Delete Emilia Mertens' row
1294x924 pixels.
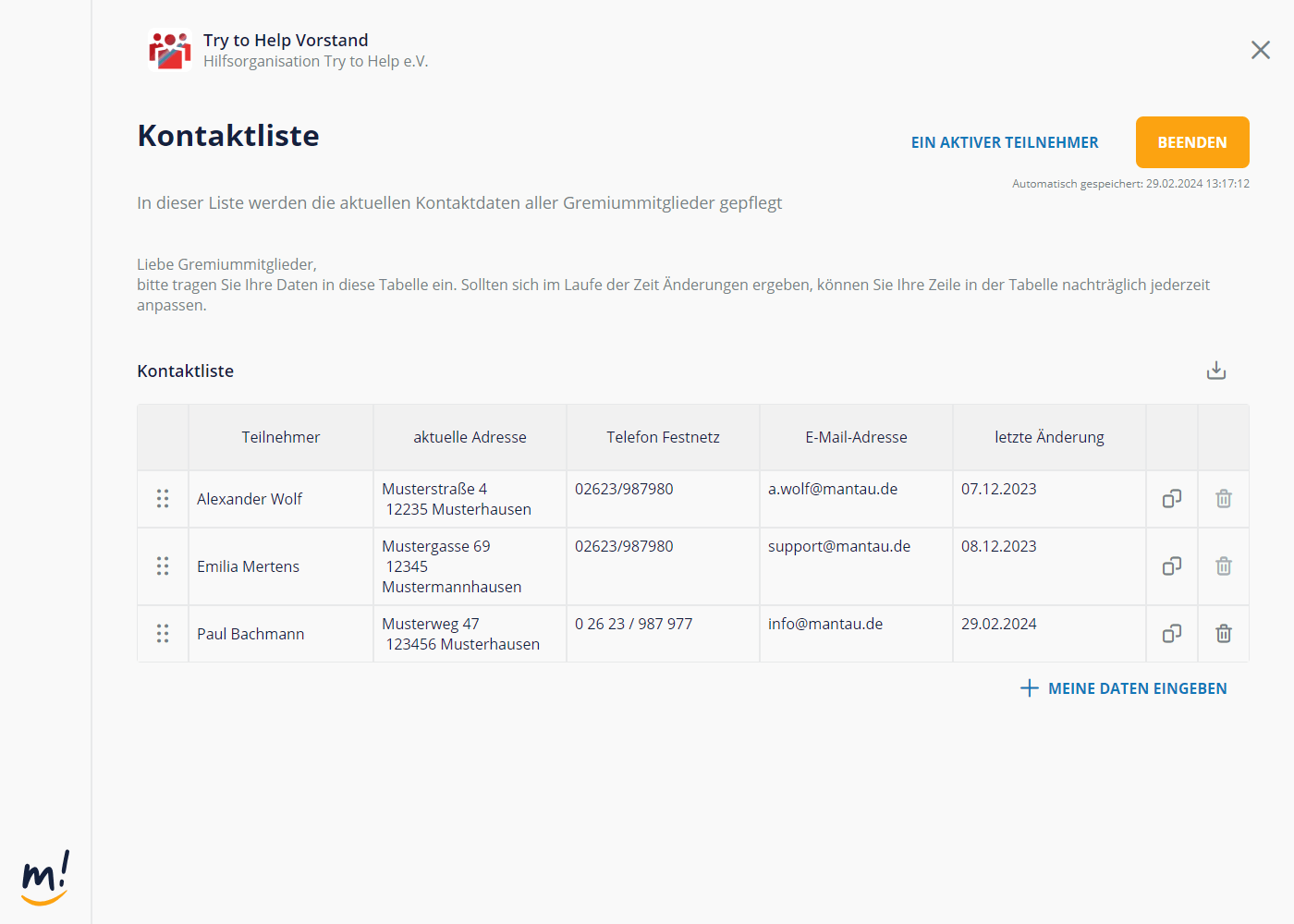coord(1223,566)
